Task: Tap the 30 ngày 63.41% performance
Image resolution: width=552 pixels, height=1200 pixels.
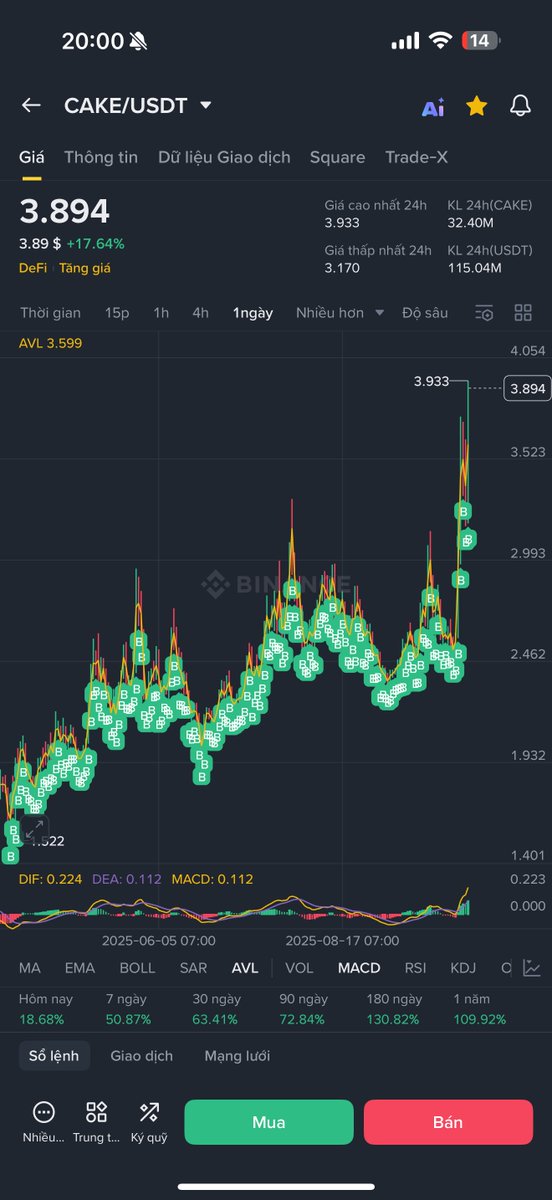Action: point(215,1009)
